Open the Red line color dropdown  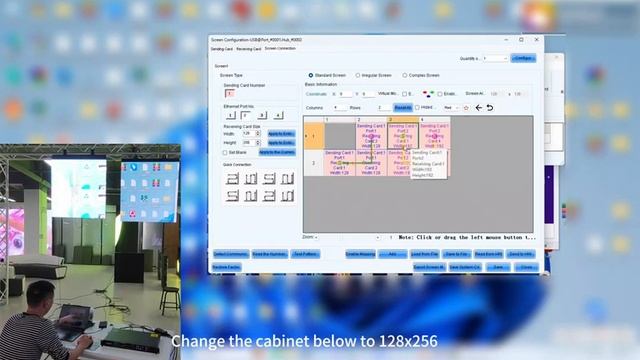[451, 108]
